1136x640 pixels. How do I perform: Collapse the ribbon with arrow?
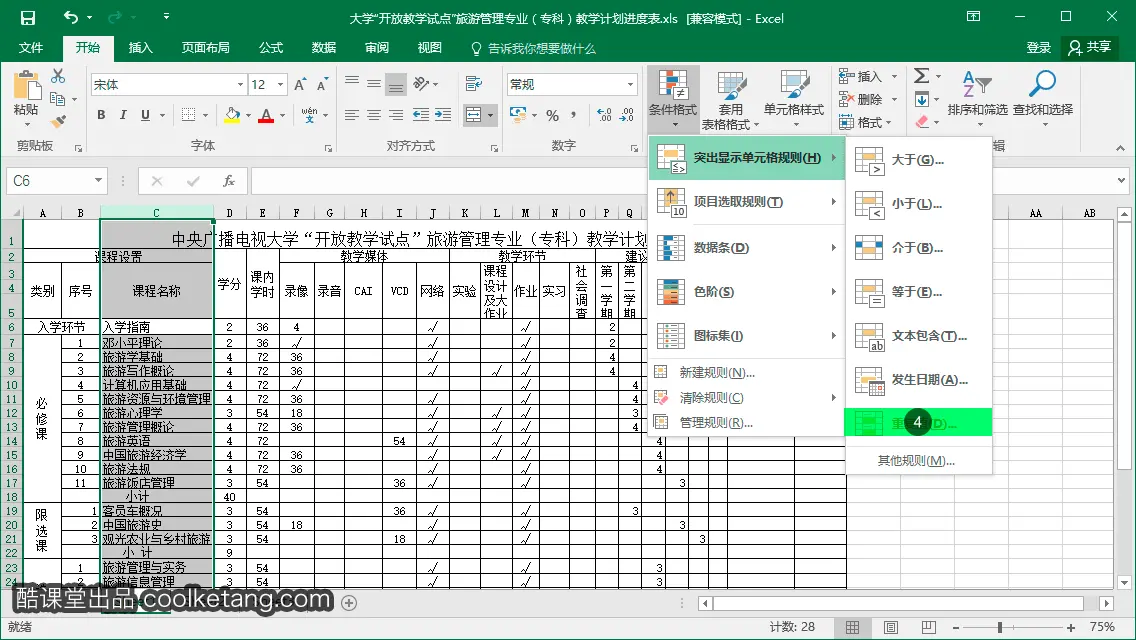point(1120,148)
